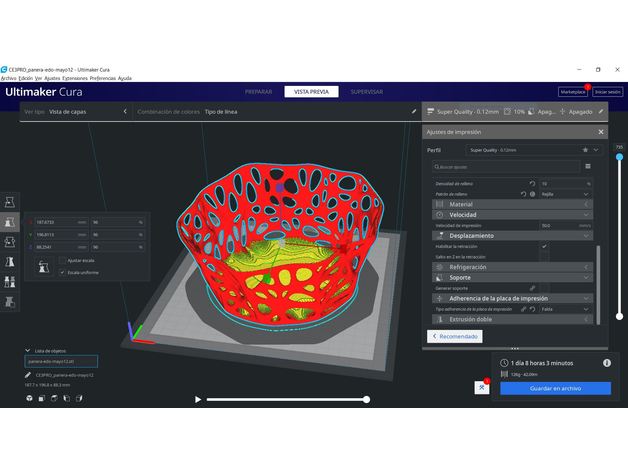628x472 pixels.
Task: Open Tipo adherencia Falda dropdown
Action: point(566,309)
